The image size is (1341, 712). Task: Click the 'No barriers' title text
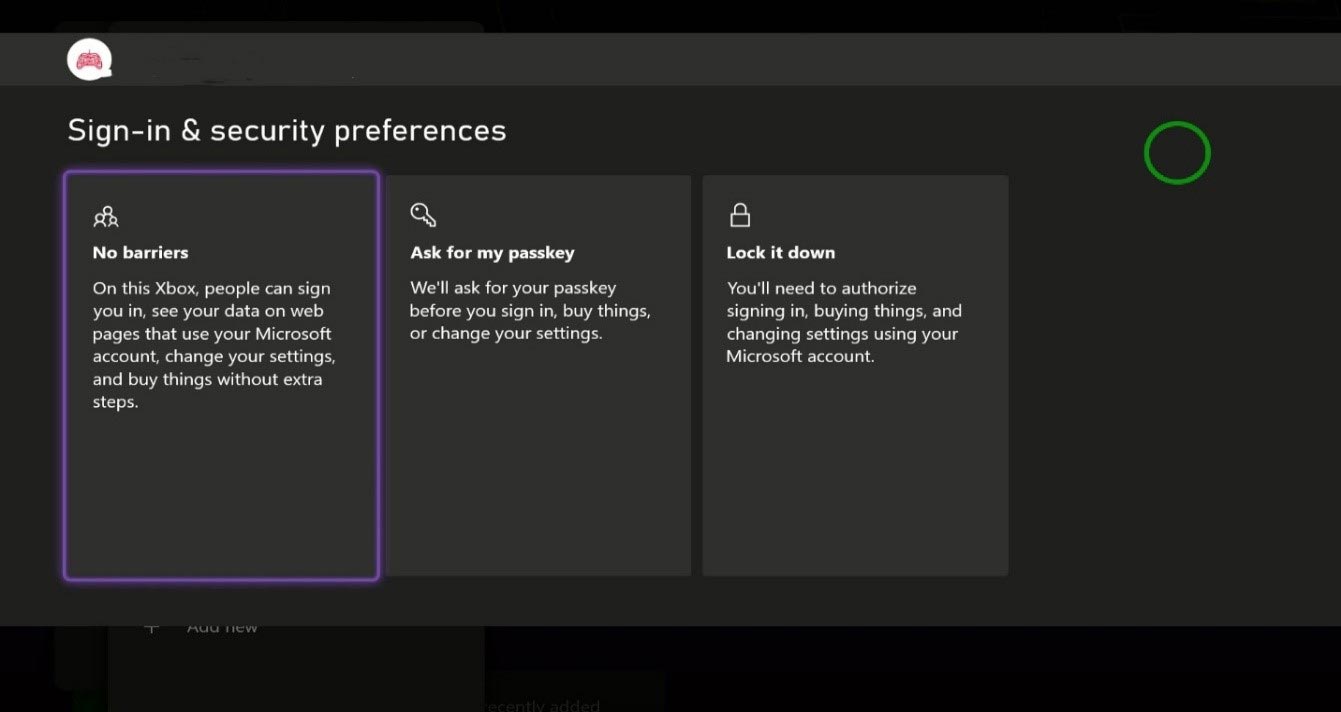(x=140, y=253)
